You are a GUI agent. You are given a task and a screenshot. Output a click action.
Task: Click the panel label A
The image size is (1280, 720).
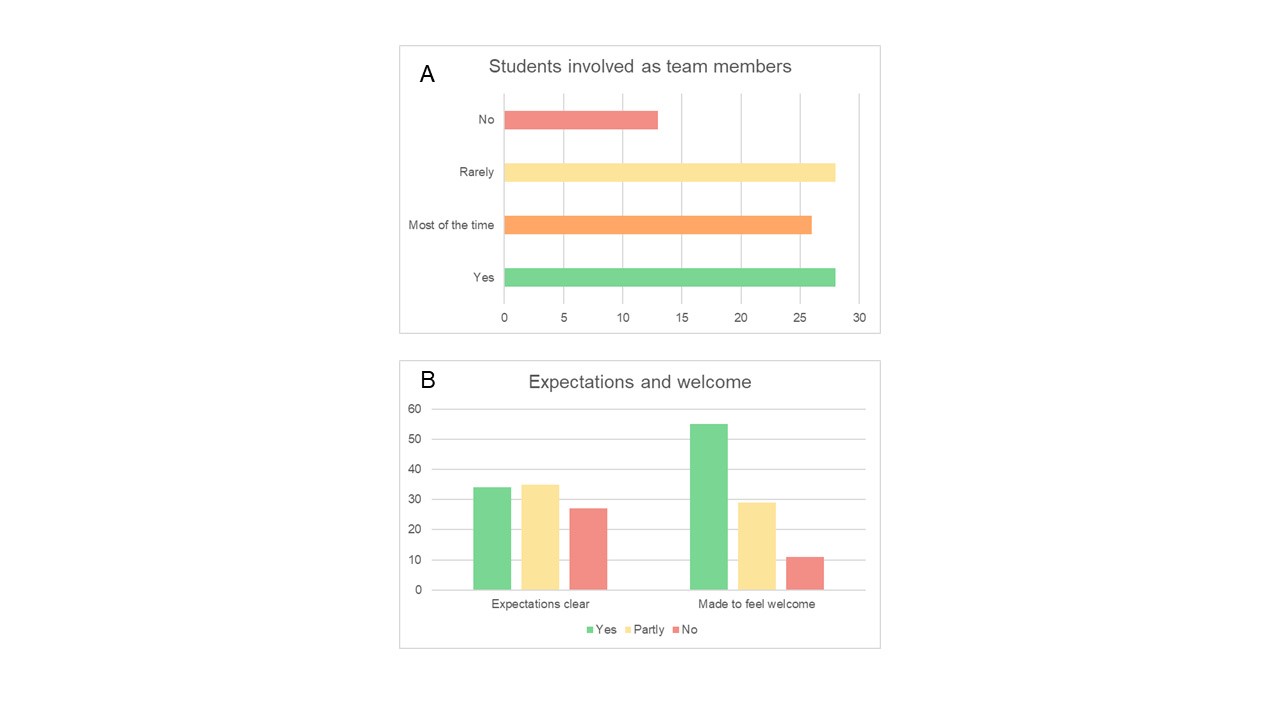[427, 74]
